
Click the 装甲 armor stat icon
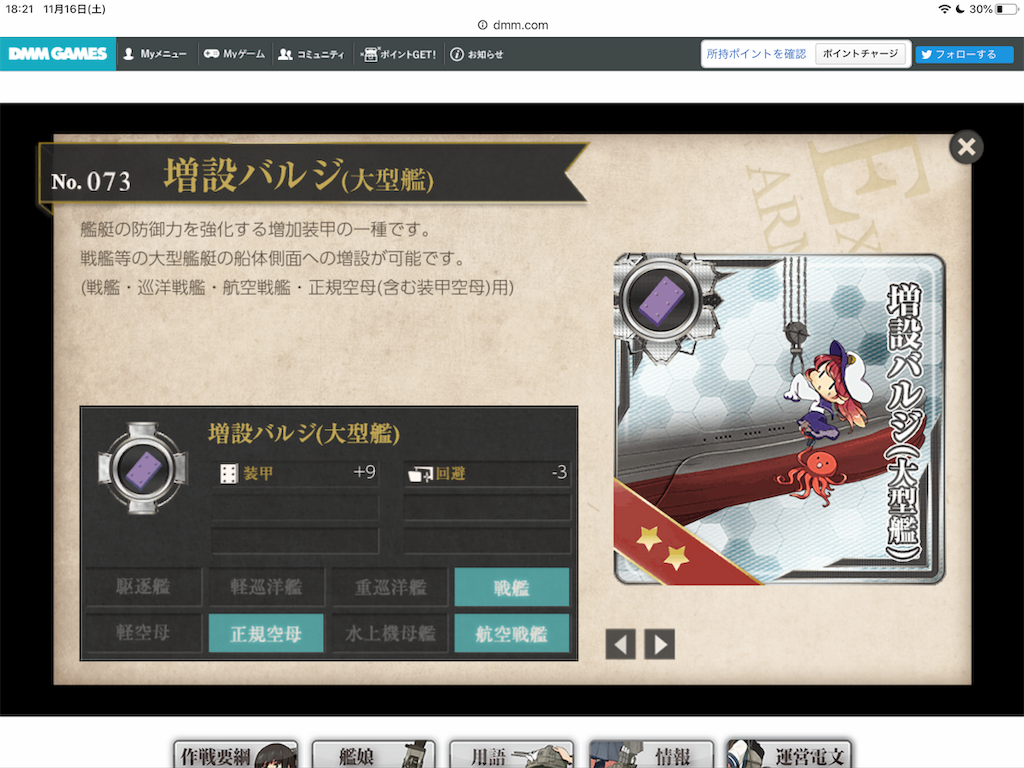tap(229, 473)
